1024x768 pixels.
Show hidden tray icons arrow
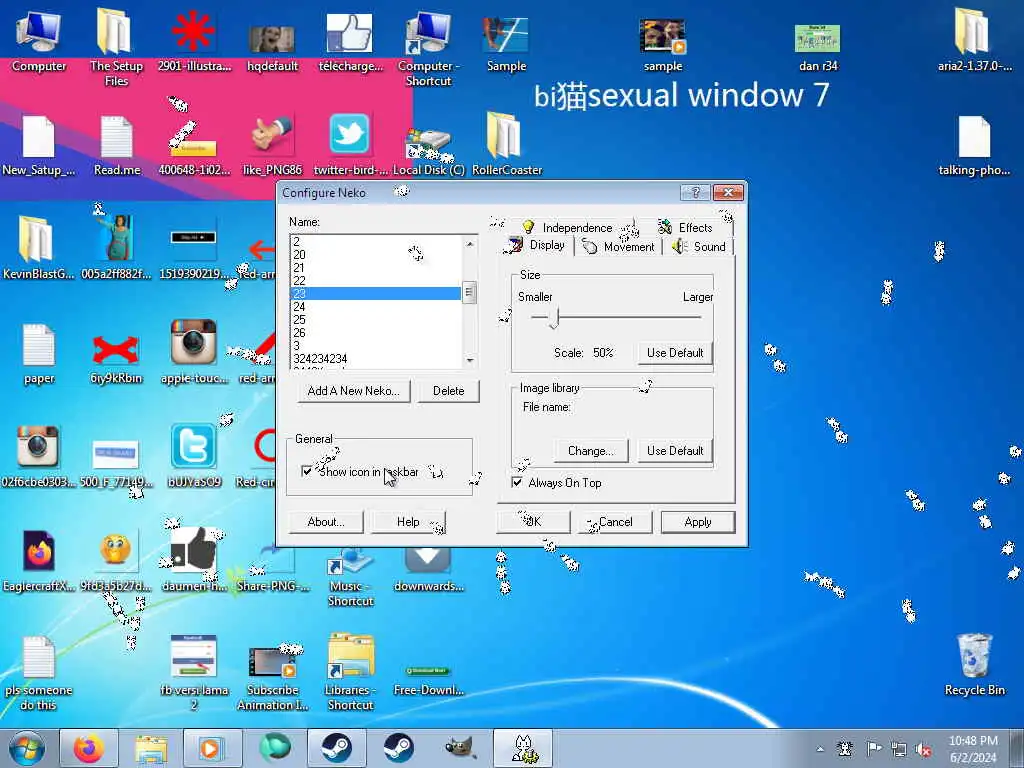coord(820,749)
